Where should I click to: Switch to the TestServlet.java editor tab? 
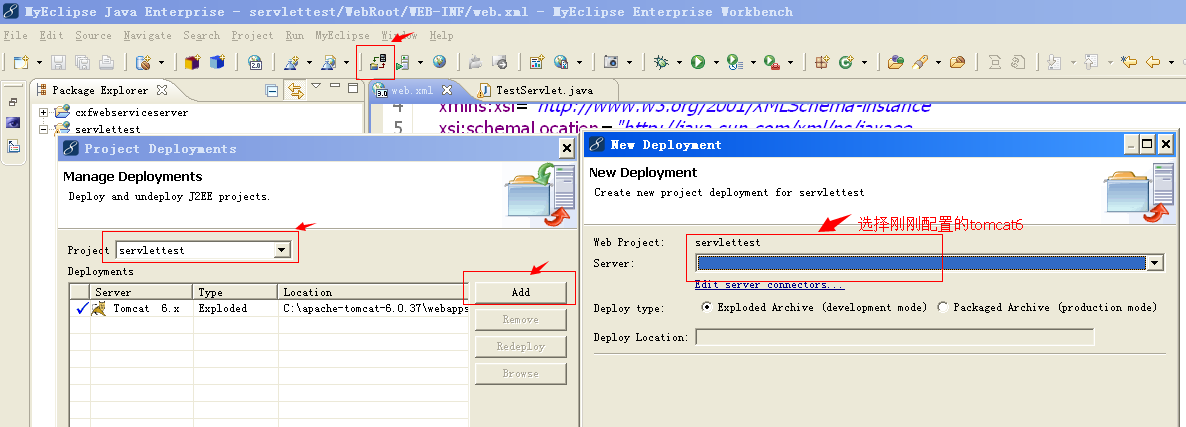pos(544,90)
